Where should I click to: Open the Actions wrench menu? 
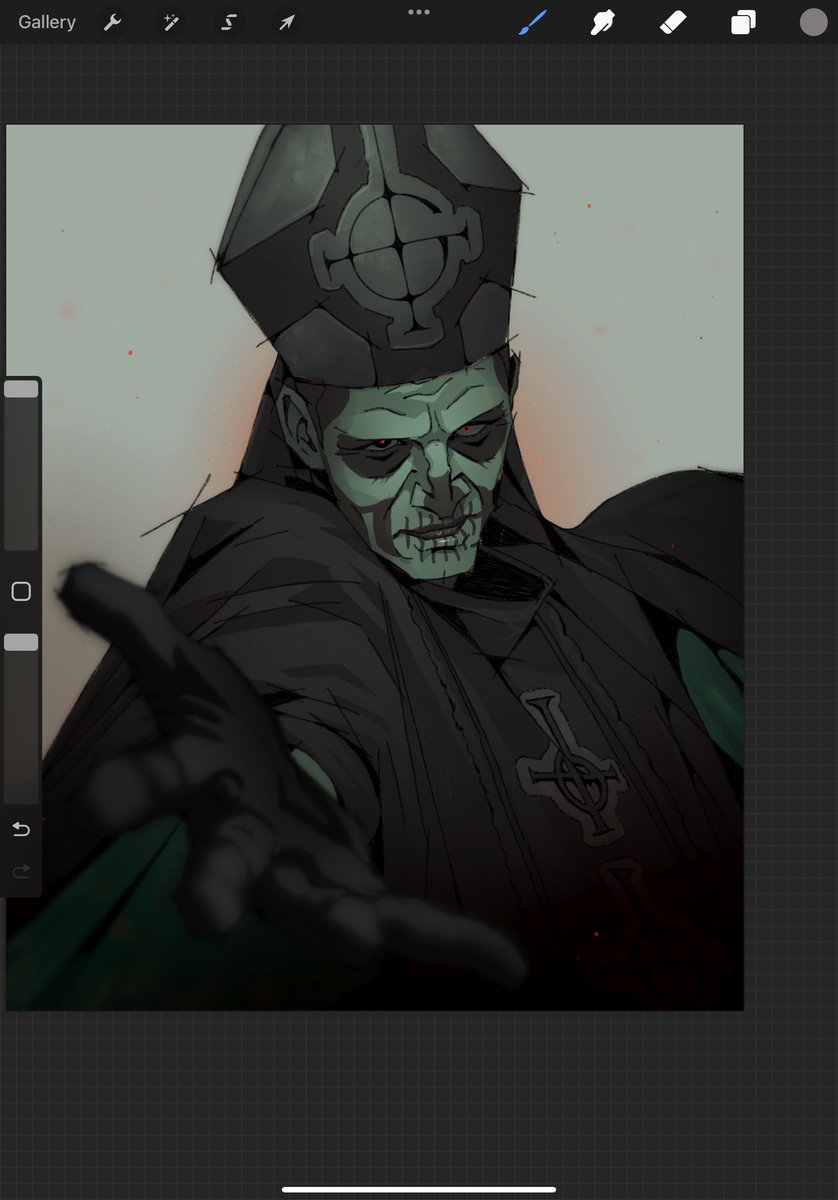click(x=111, y=21)
